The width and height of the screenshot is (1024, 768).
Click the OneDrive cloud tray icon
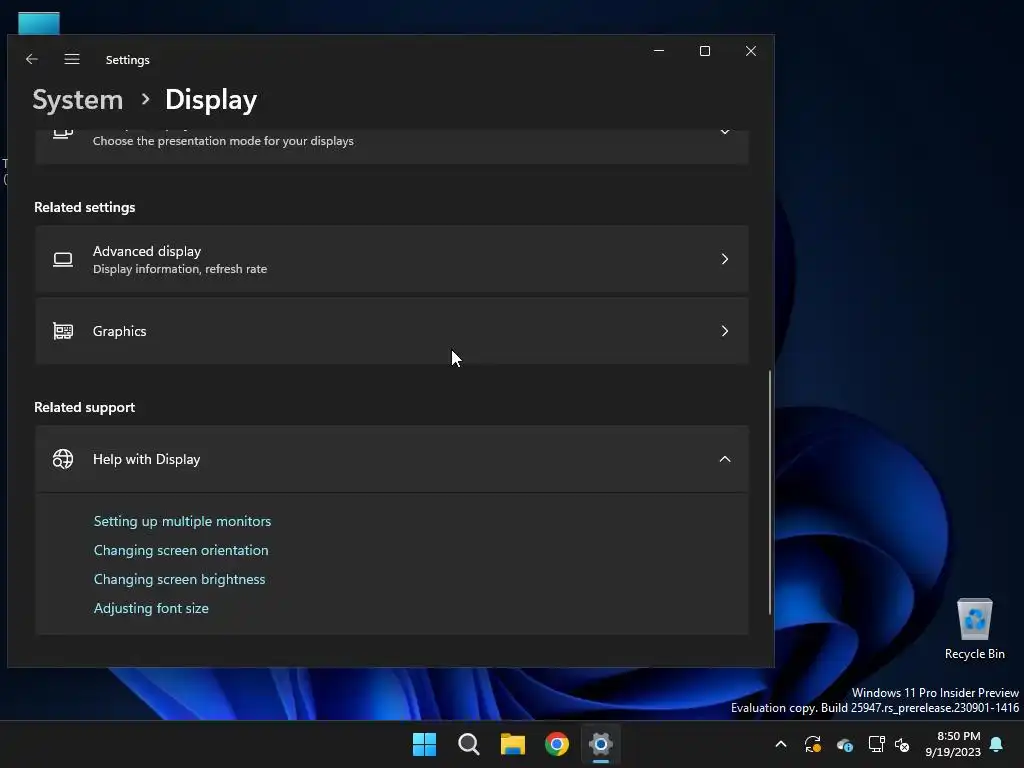[844, 744]
